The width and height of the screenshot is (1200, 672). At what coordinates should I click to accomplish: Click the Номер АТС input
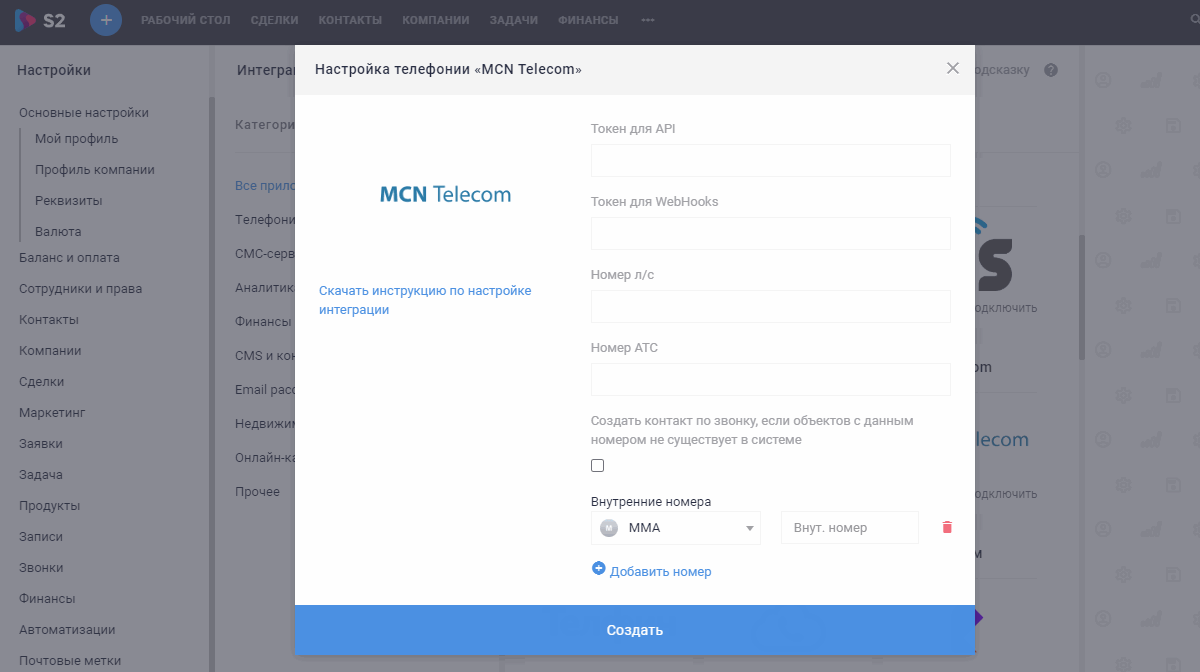click(770, 380)
